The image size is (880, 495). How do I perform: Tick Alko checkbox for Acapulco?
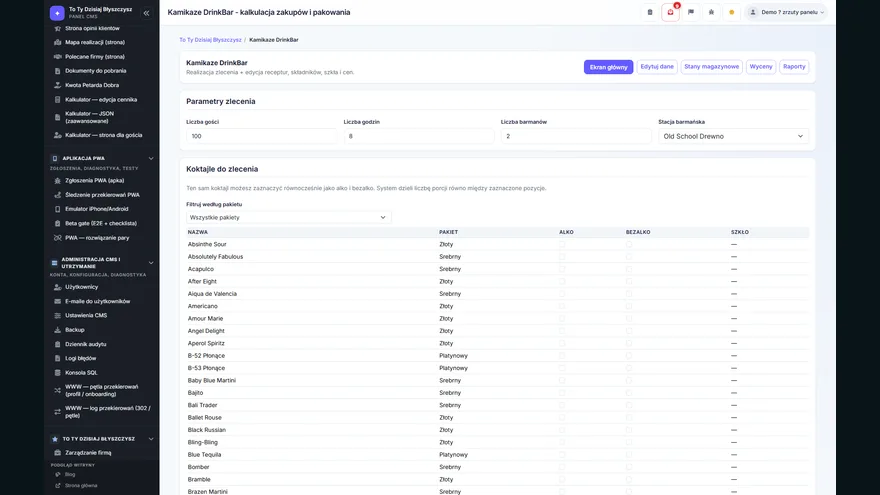562,269
